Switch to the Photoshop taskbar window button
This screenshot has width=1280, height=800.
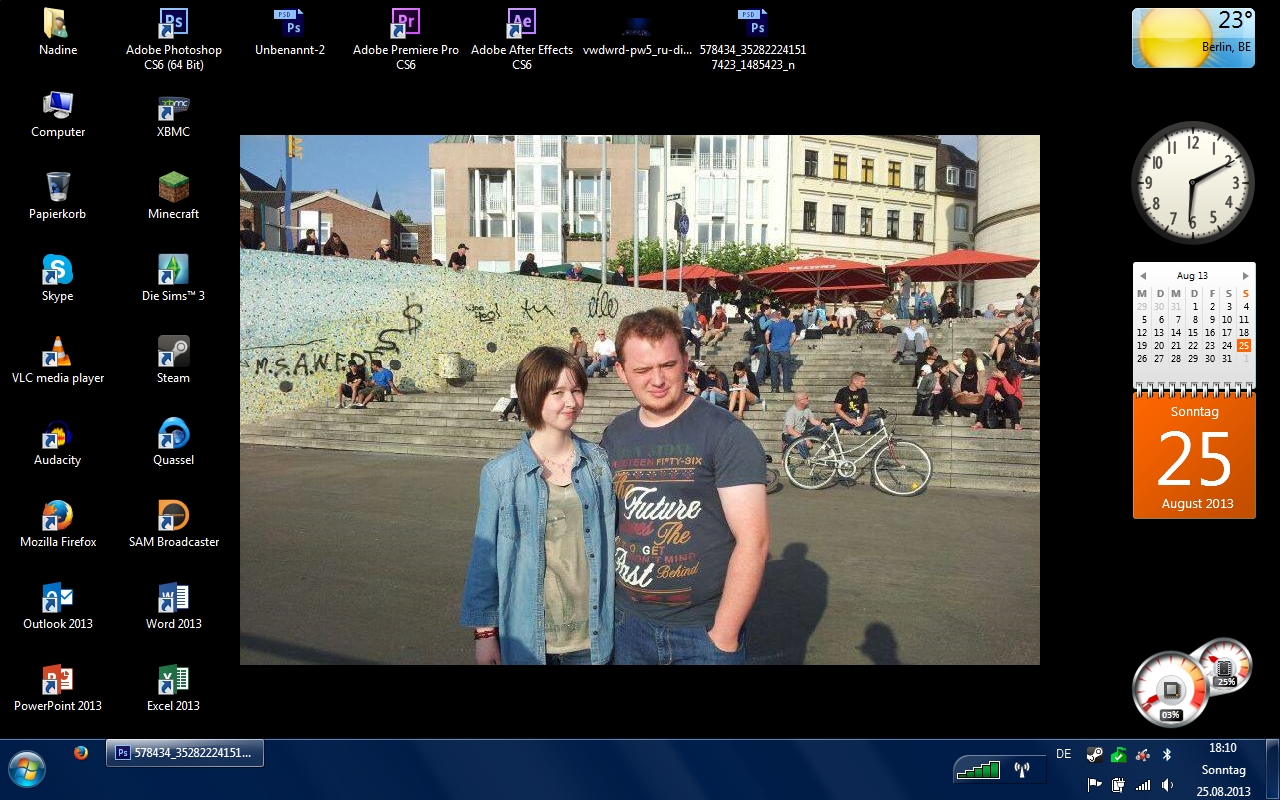coord(185,753)
